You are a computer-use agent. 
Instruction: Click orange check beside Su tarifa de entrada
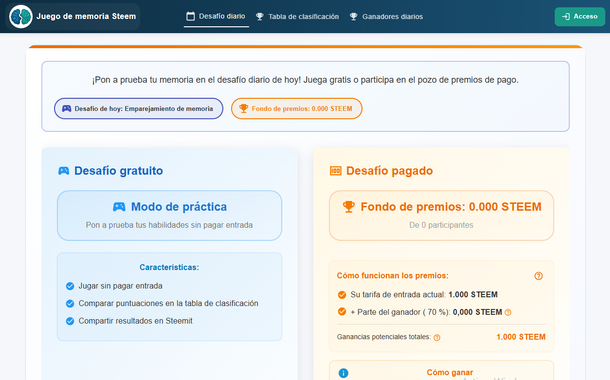pyautogui.click(x=342, y=295)
